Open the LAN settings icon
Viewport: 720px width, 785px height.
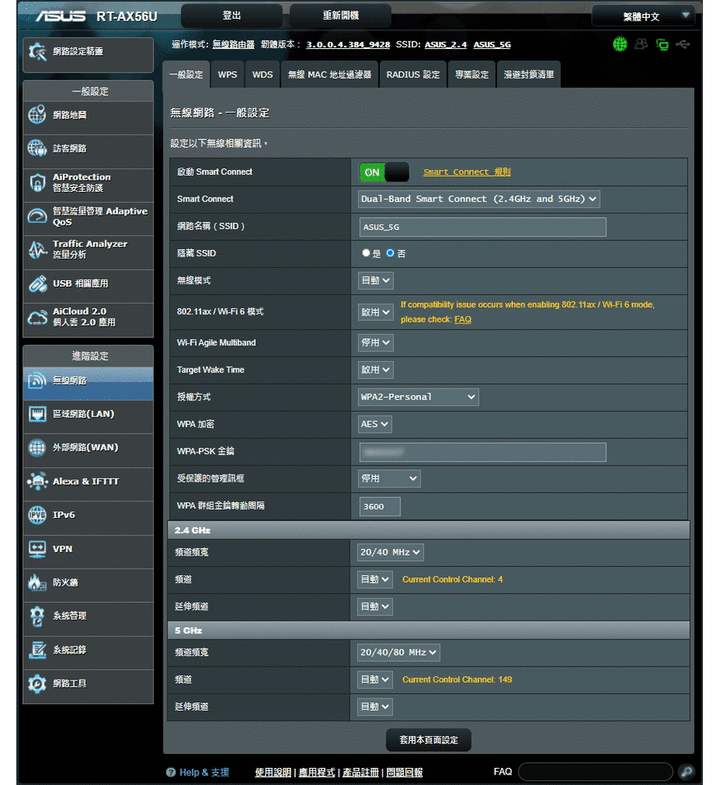click(37, 414)
